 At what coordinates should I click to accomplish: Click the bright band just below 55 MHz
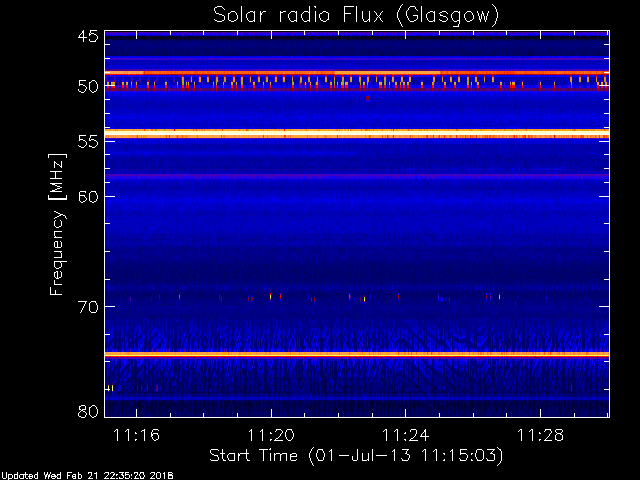[x=357, y=134]
